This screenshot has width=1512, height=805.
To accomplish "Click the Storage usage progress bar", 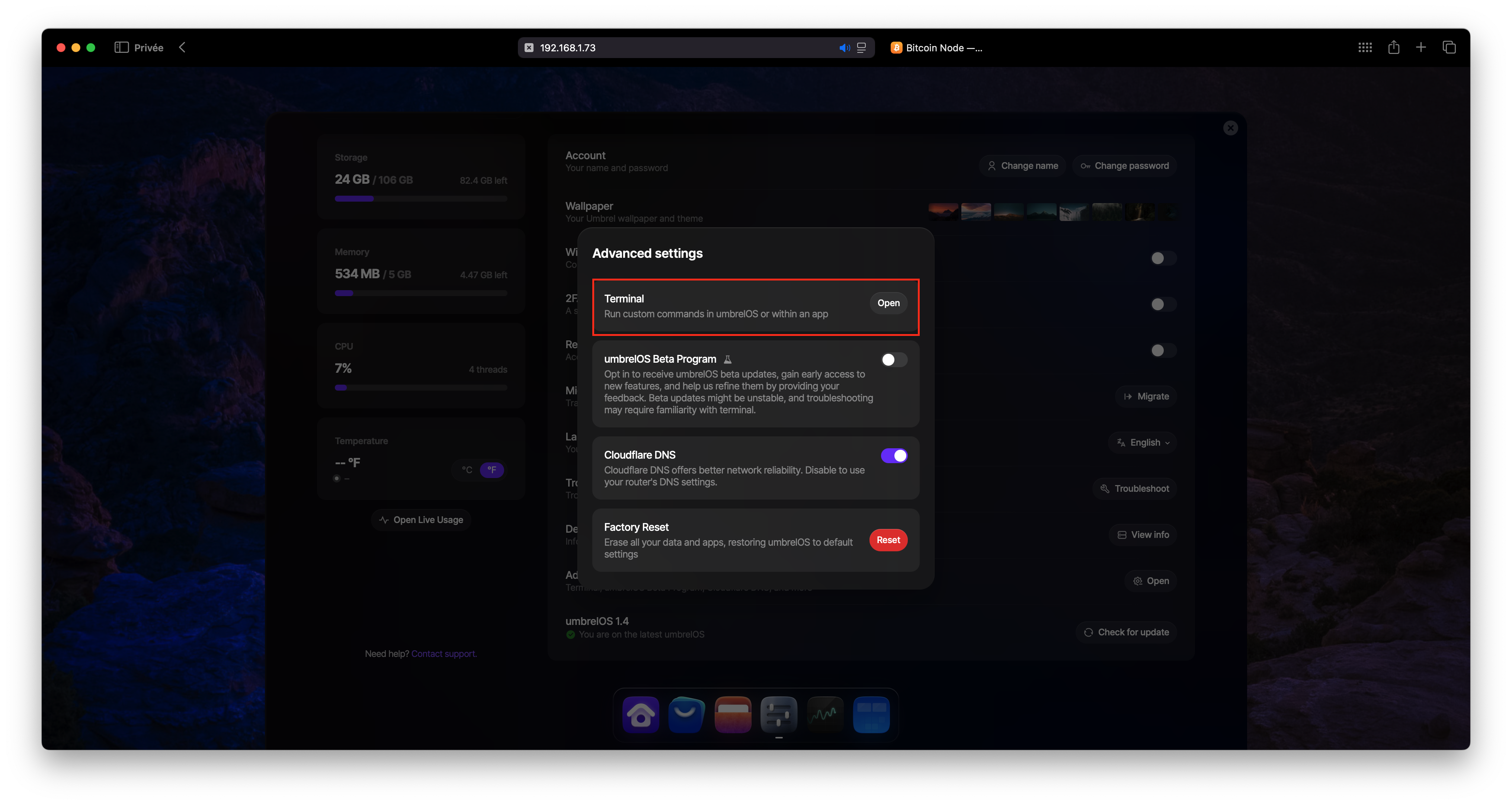I will [421, 199].
